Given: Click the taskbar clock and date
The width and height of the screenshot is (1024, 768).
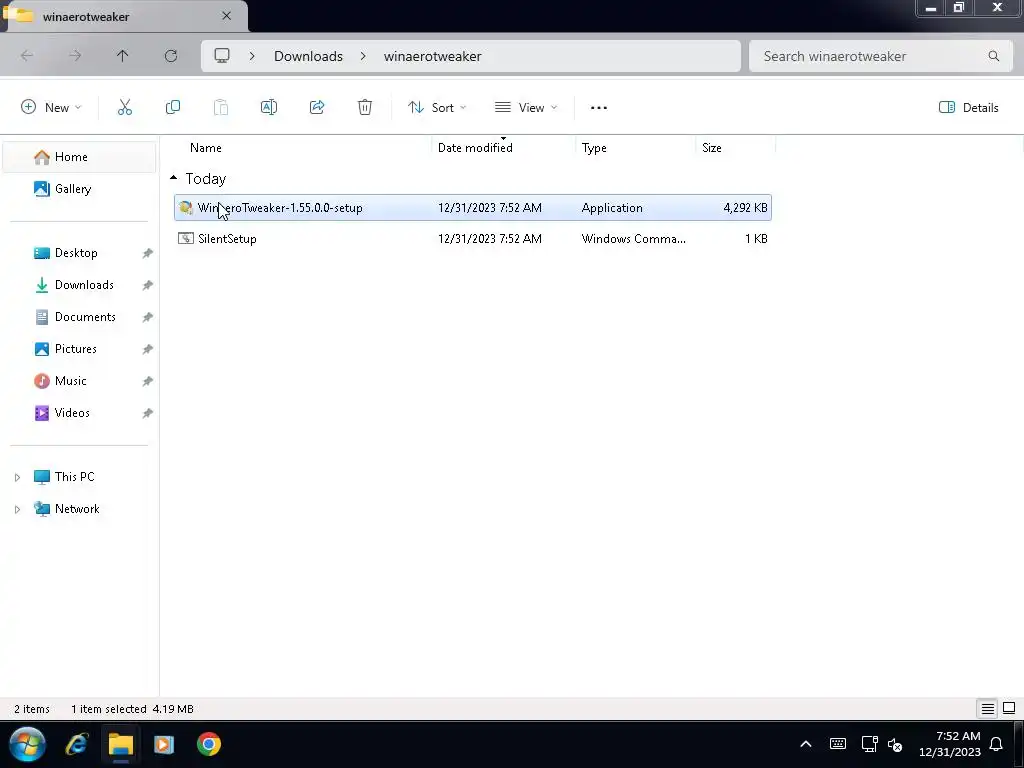Looking at the screenshot, I should point(950,744).
